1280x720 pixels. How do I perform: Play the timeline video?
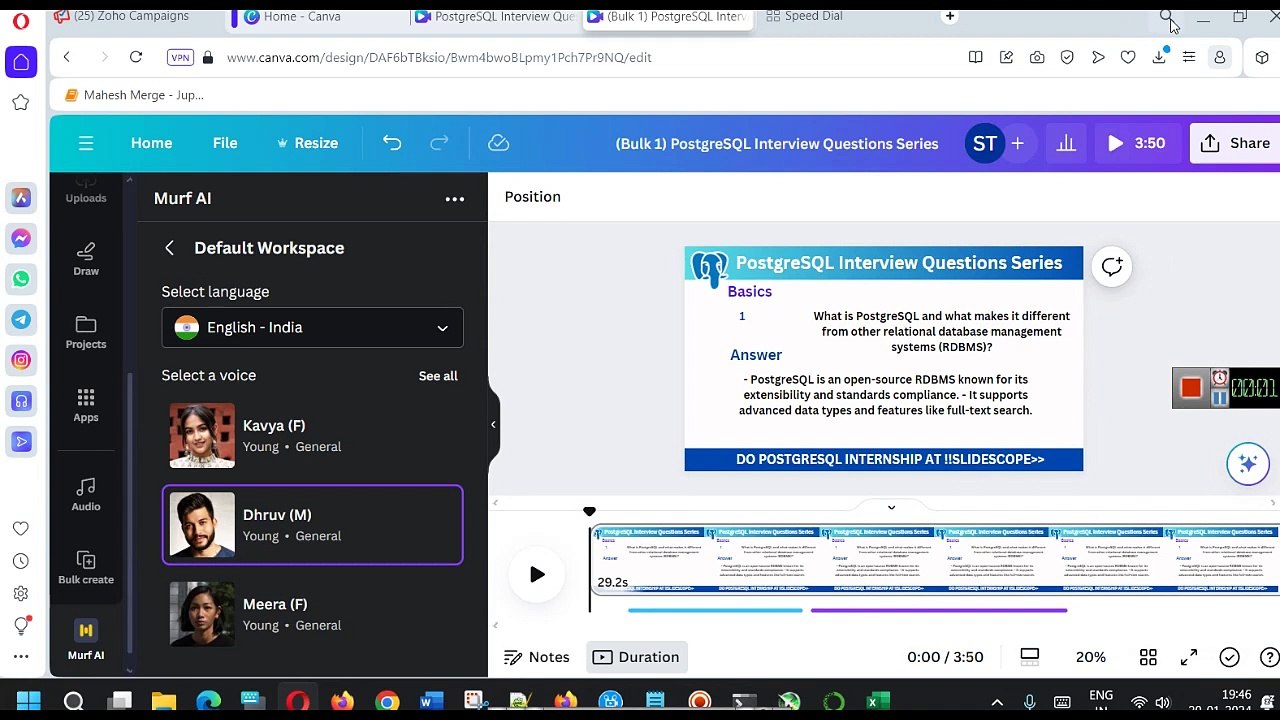coord(537,574)
